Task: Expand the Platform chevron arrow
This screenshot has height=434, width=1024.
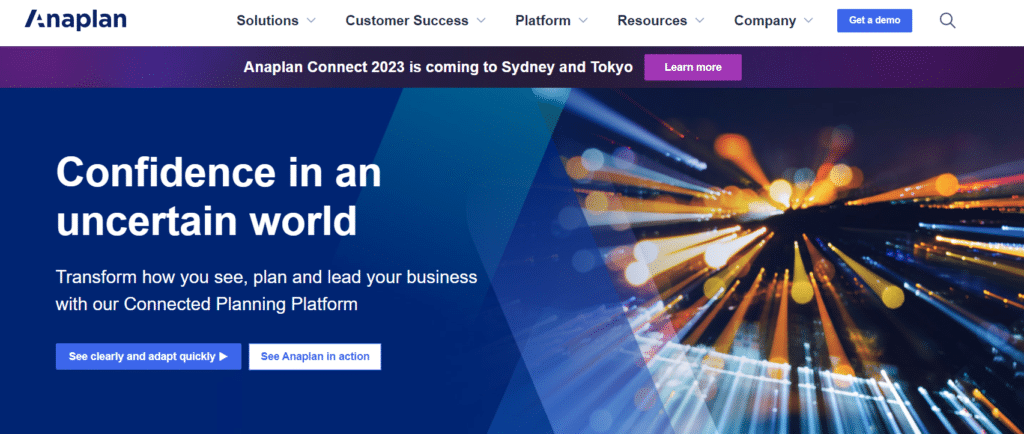Action: click(x=583, y=21)
